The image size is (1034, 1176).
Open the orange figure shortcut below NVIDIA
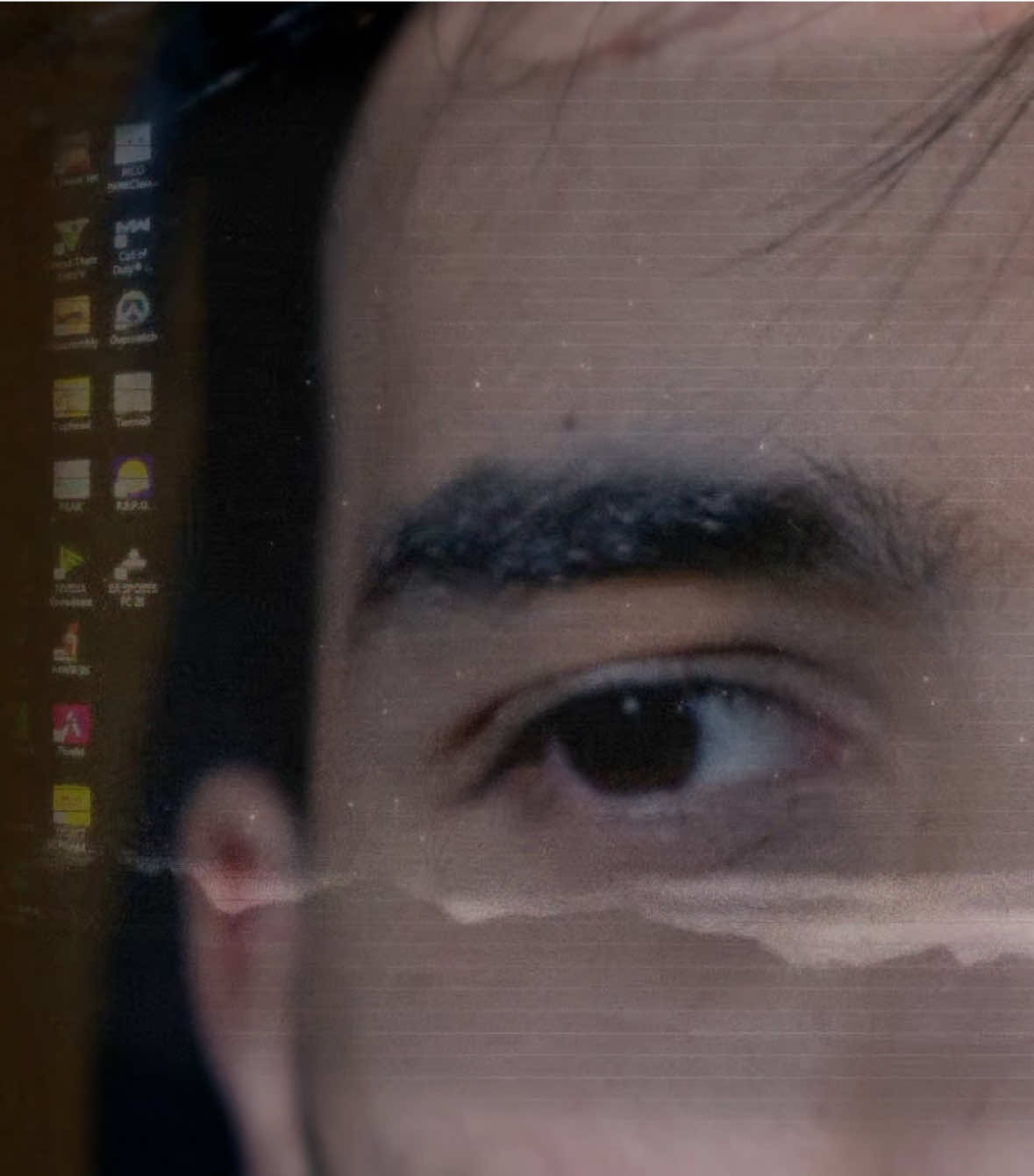pos(70,649)
